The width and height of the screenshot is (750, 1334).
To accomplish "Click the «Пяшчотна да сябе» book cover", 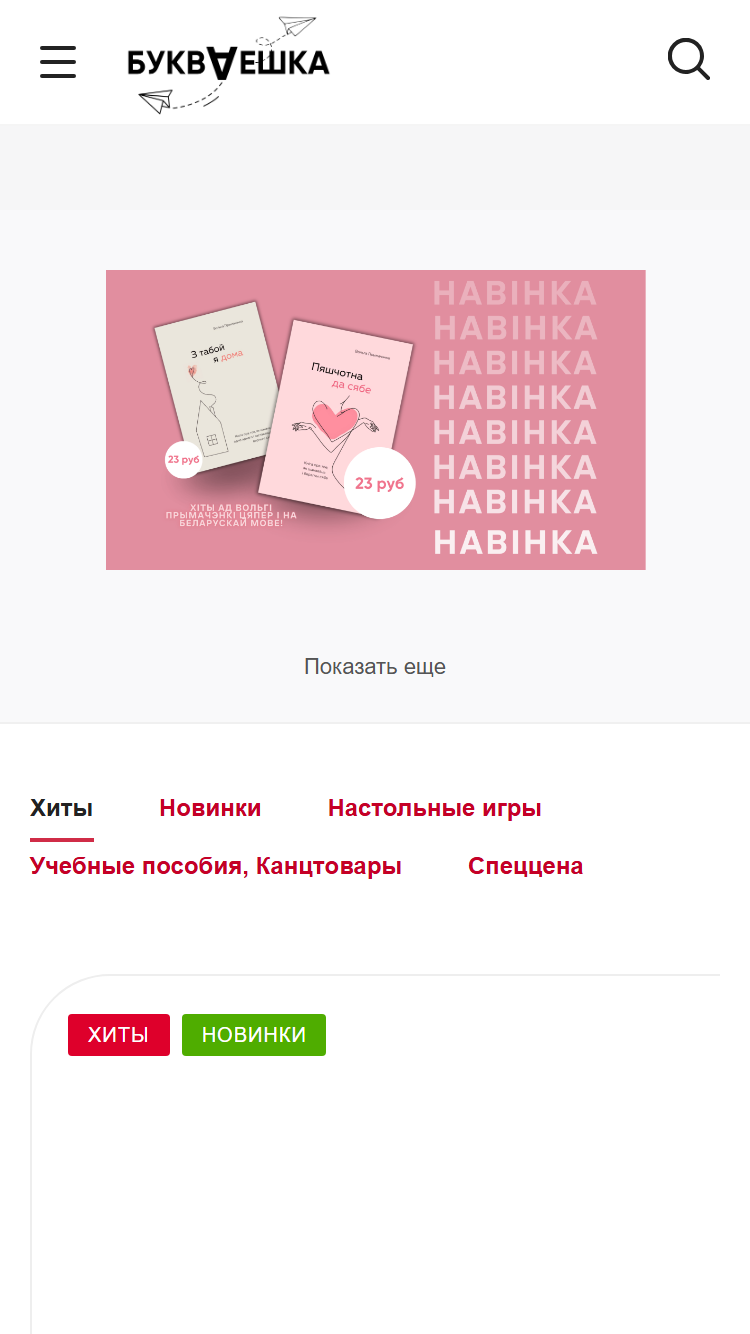I will pos(335,410).
